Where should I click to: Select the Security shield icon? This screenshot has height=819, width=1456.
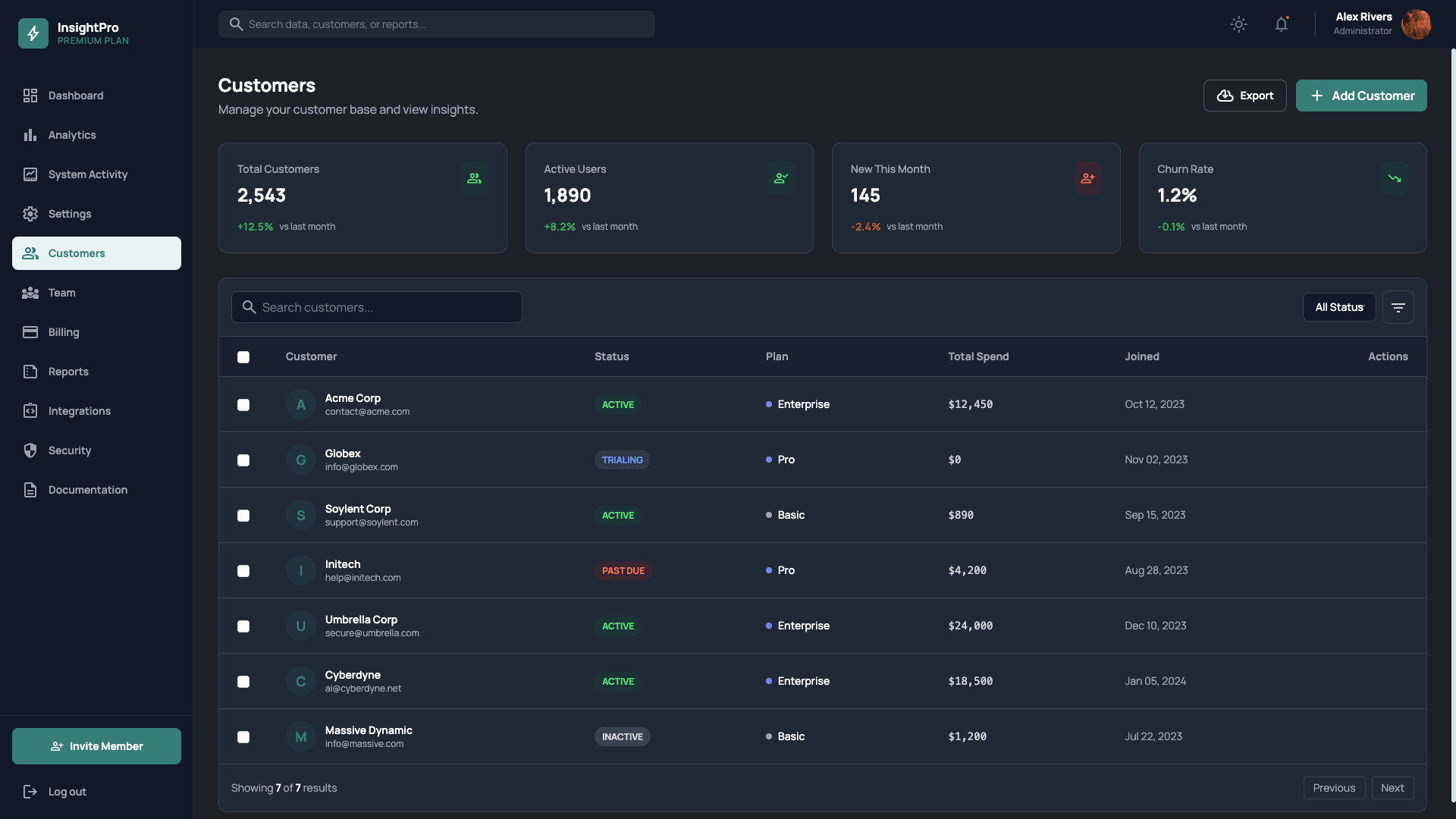(x=30, y=450)
